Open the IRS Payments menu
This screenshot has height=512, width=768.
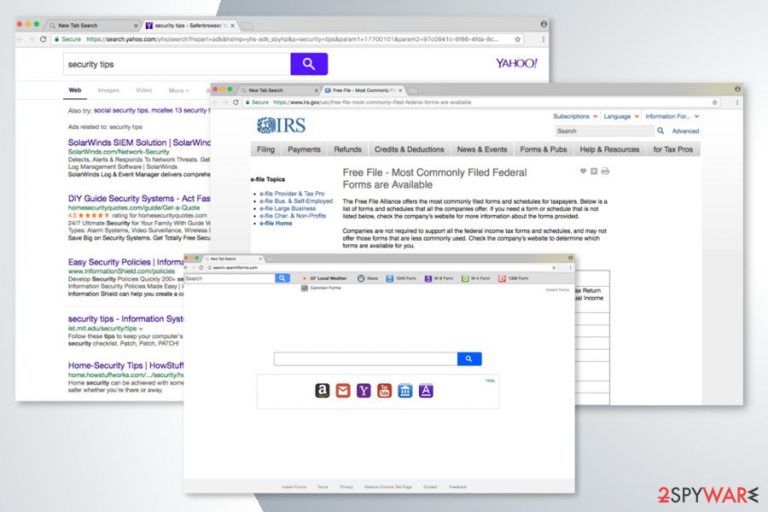pos(304,149)
